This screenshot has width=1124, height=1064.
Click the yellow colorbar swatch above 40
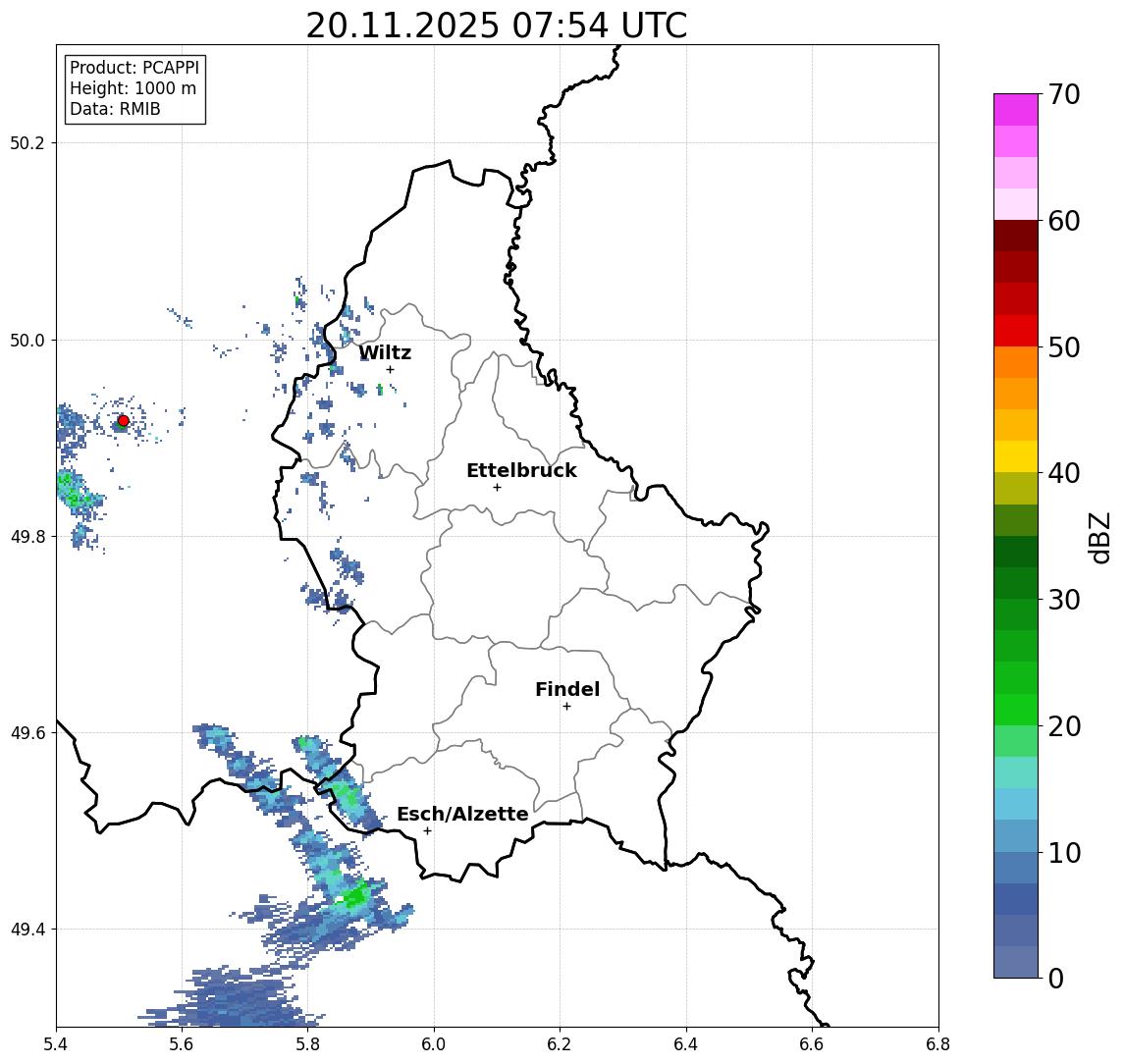[x=1016, y=457]
